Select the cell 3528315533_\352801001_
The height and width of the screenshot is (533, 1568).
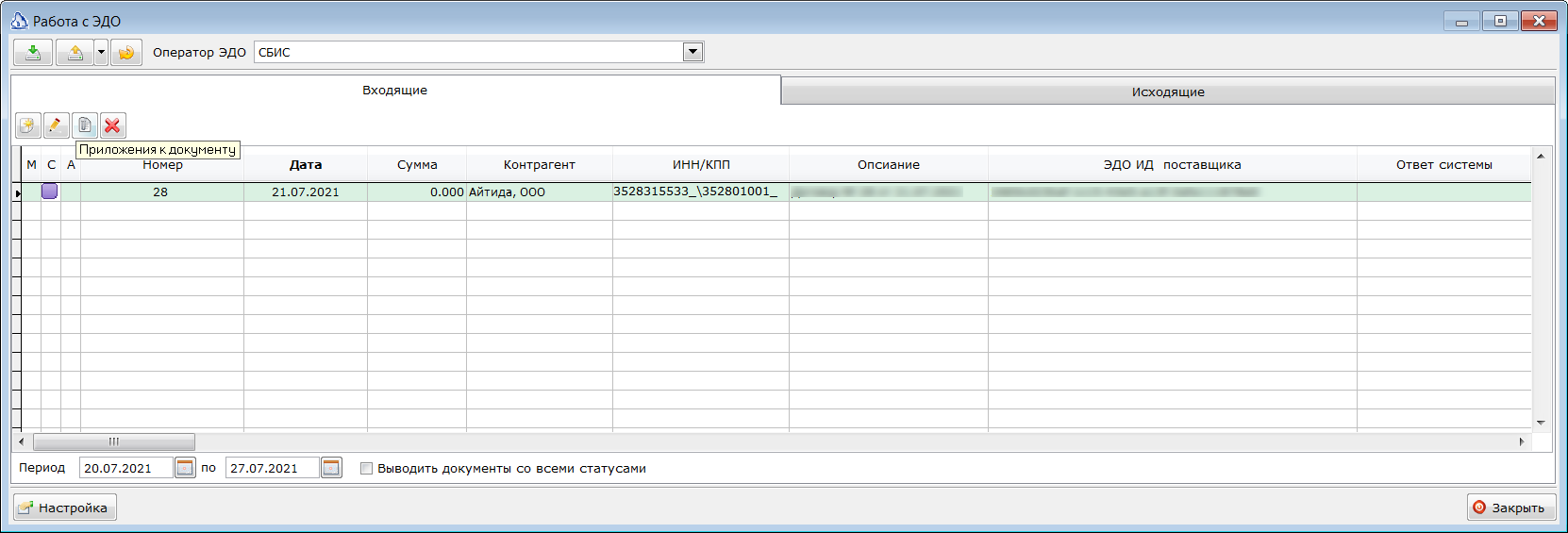[701, 192]
